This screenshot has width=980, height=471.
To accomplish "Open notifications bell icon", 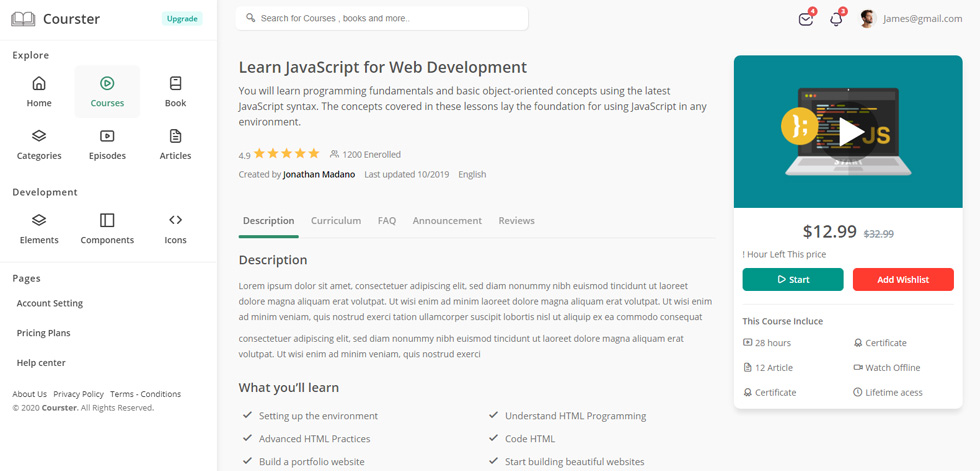I will tap(836, 19).
